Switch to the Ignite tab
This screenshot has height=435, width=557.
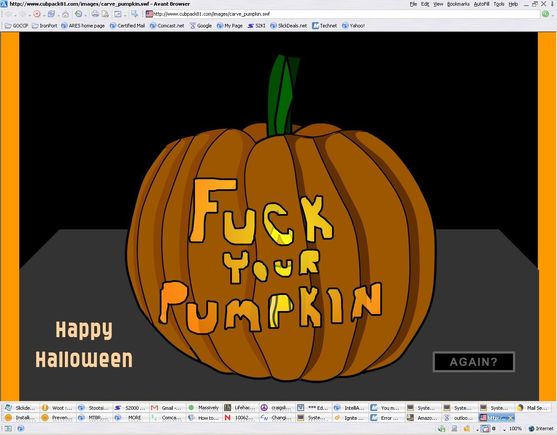[350, 418]
